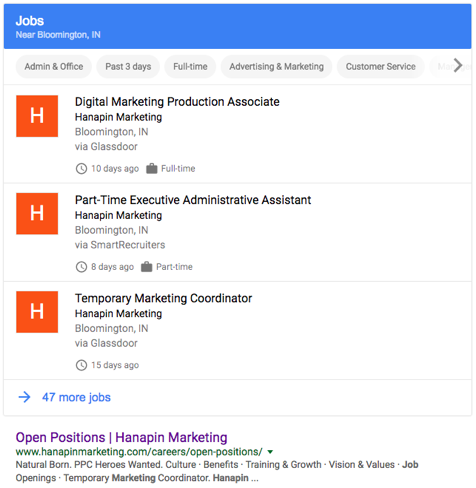Click Bloomington, IN under Digital Marketing Production Associate
The height and width of the screenshot is (488, 476).
pyautogui.click(x=111, y=132)
